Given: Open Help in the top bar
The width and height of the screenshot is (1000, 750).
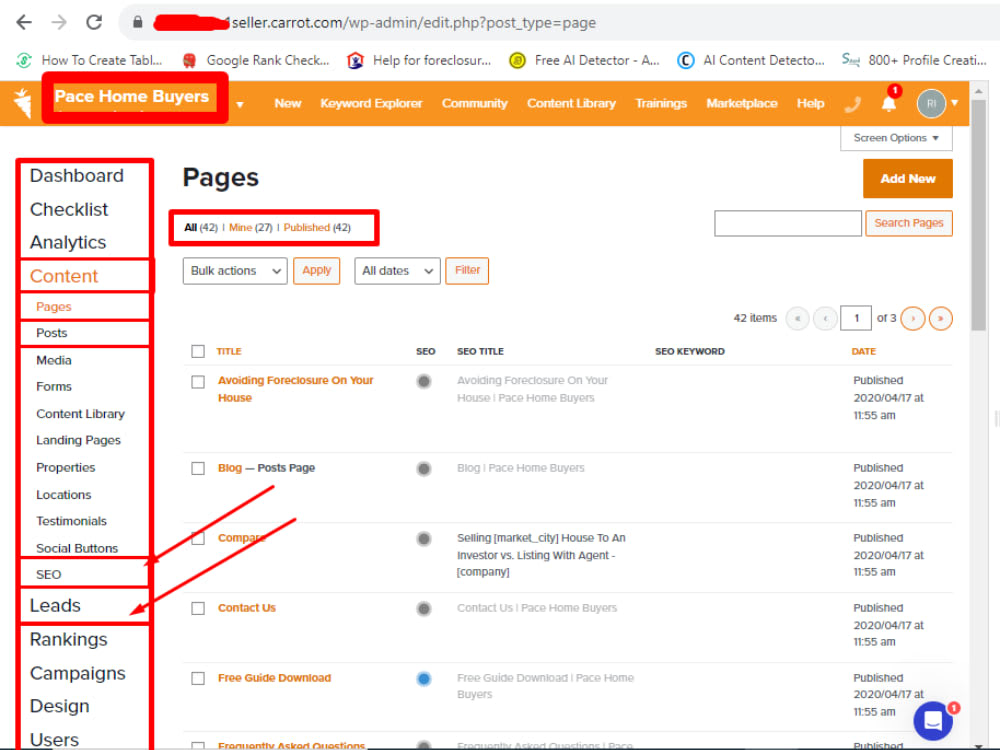Looking at the screenshot, I should point(811,103).
